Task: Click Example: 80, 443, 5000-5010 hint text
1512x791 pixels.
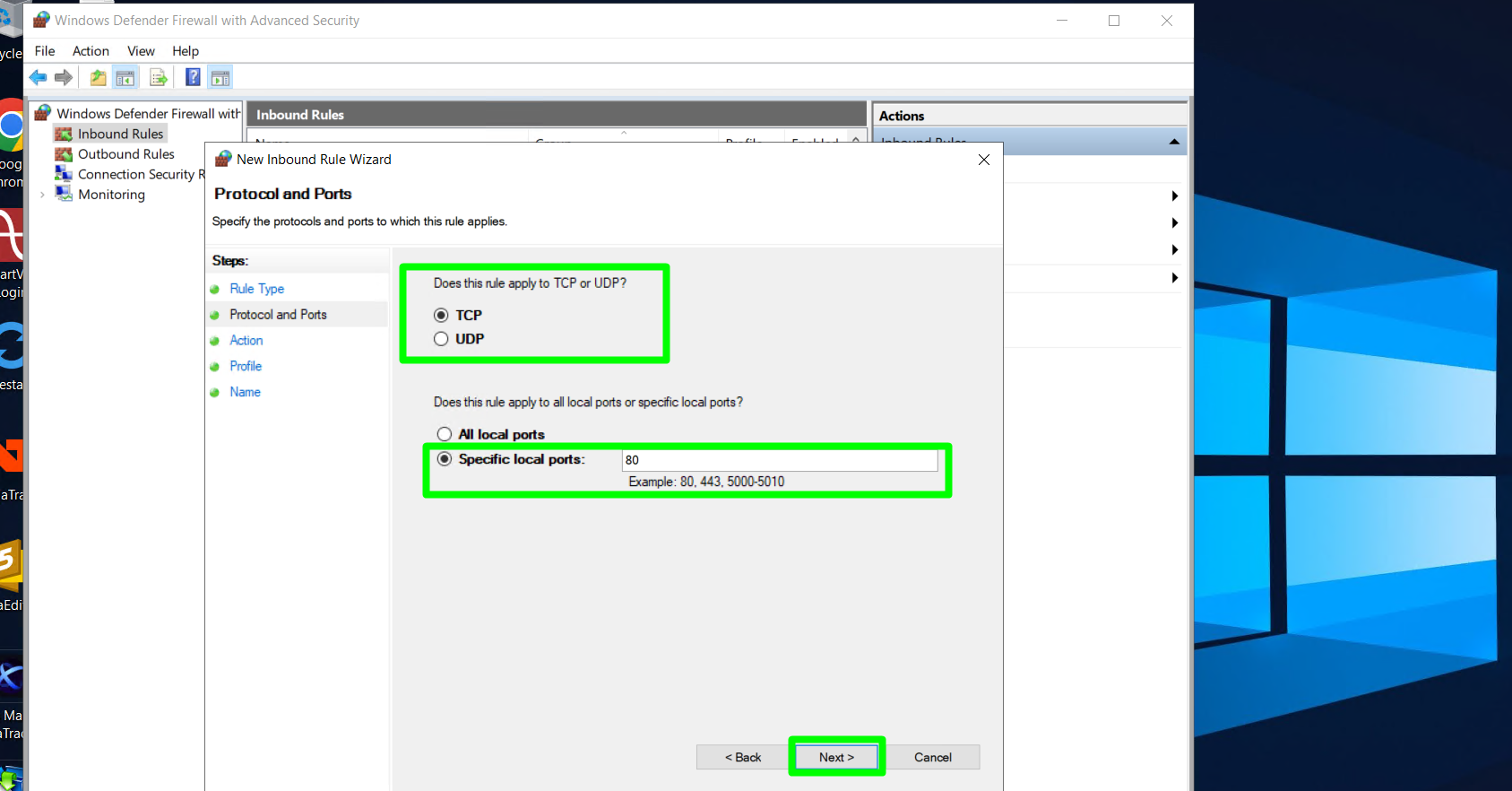Action: pyautogui.click(x=706, y=482)
